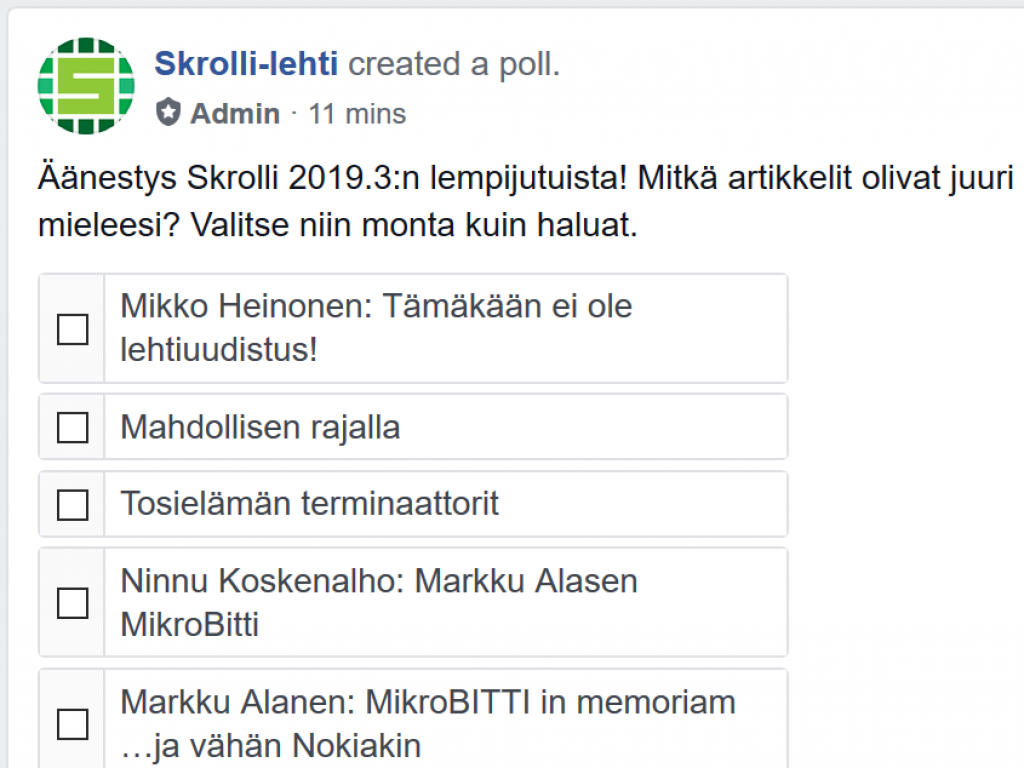Click the 'Mahdollisen rajalla' option label
The image size is (1024, 768).
pyautogui.click(x=260, y=428)
